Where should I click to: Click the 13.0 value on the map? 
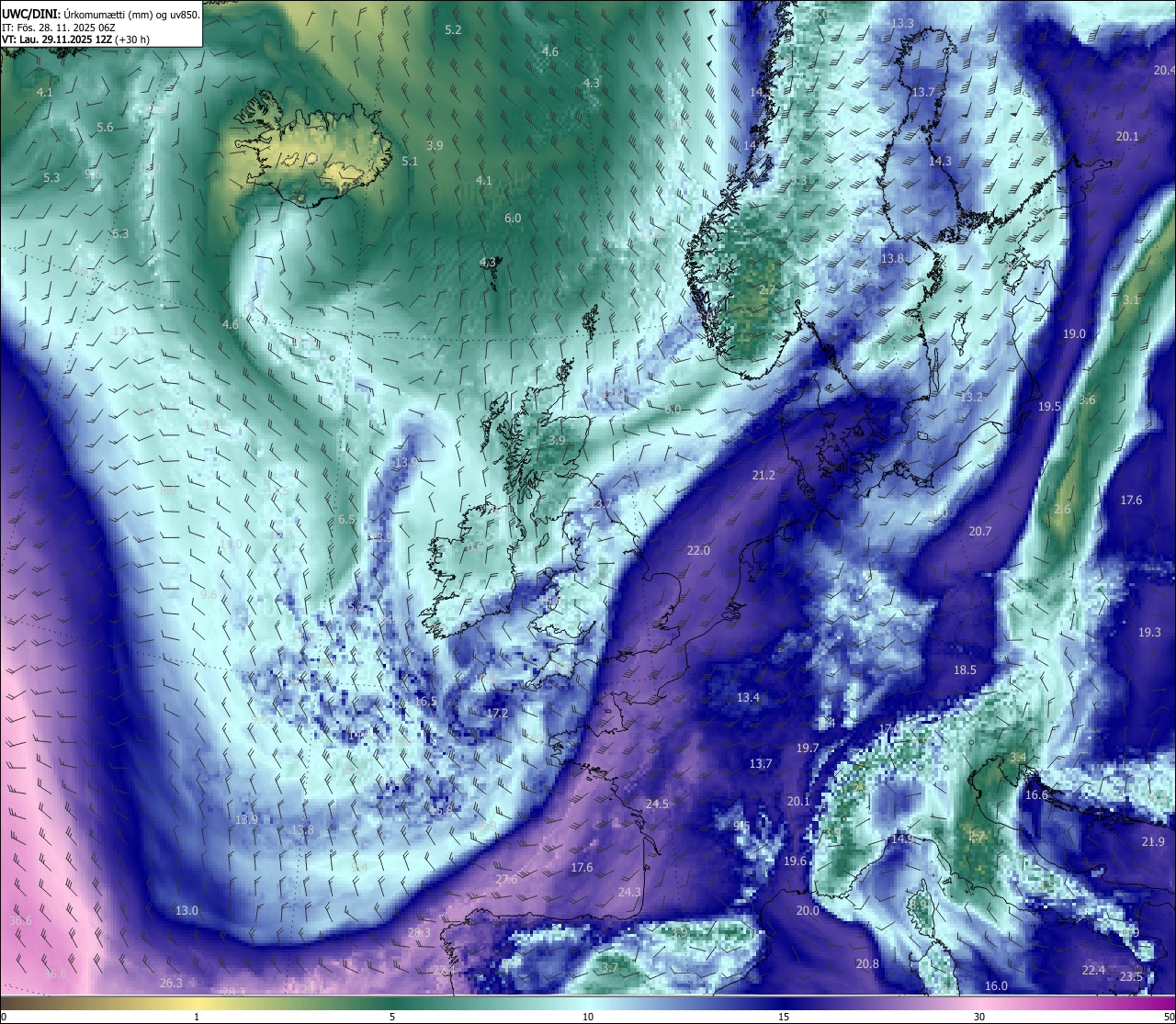point(187,911)
